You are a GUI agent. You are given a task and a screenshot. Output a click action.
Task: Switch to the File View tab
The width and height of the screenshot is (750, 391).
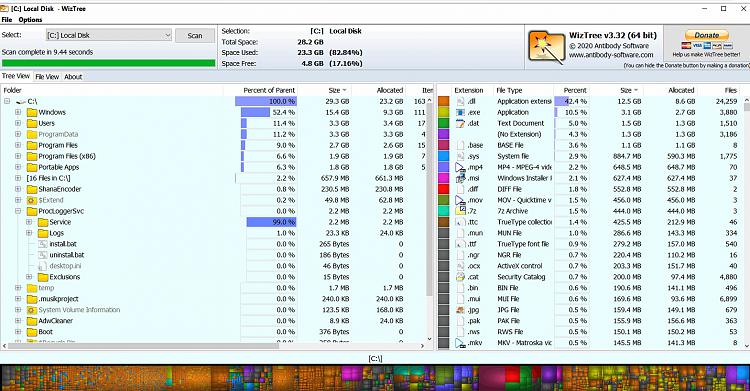coord(47,77)
